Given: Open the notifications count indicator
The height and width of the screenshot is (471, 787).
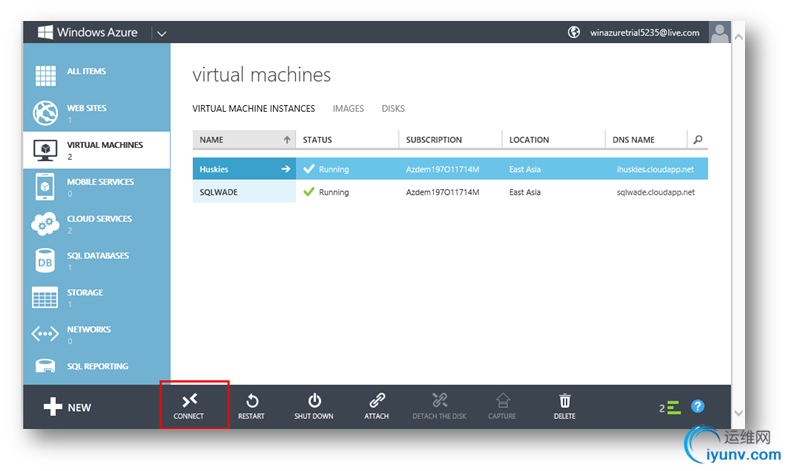Looking at the screenshot, I should (670, 408).
